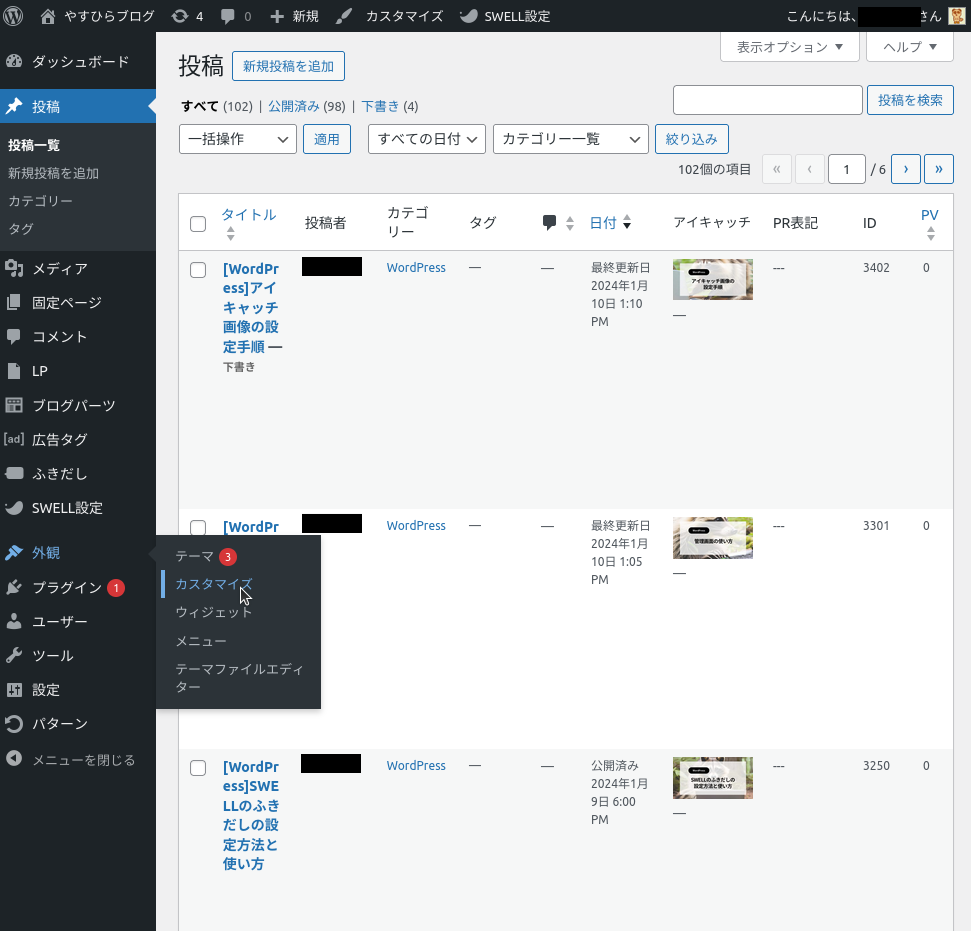This screenshot has height=931, width=971.
Task: Go to the next page of posts
Action: [x=905, y=169]
